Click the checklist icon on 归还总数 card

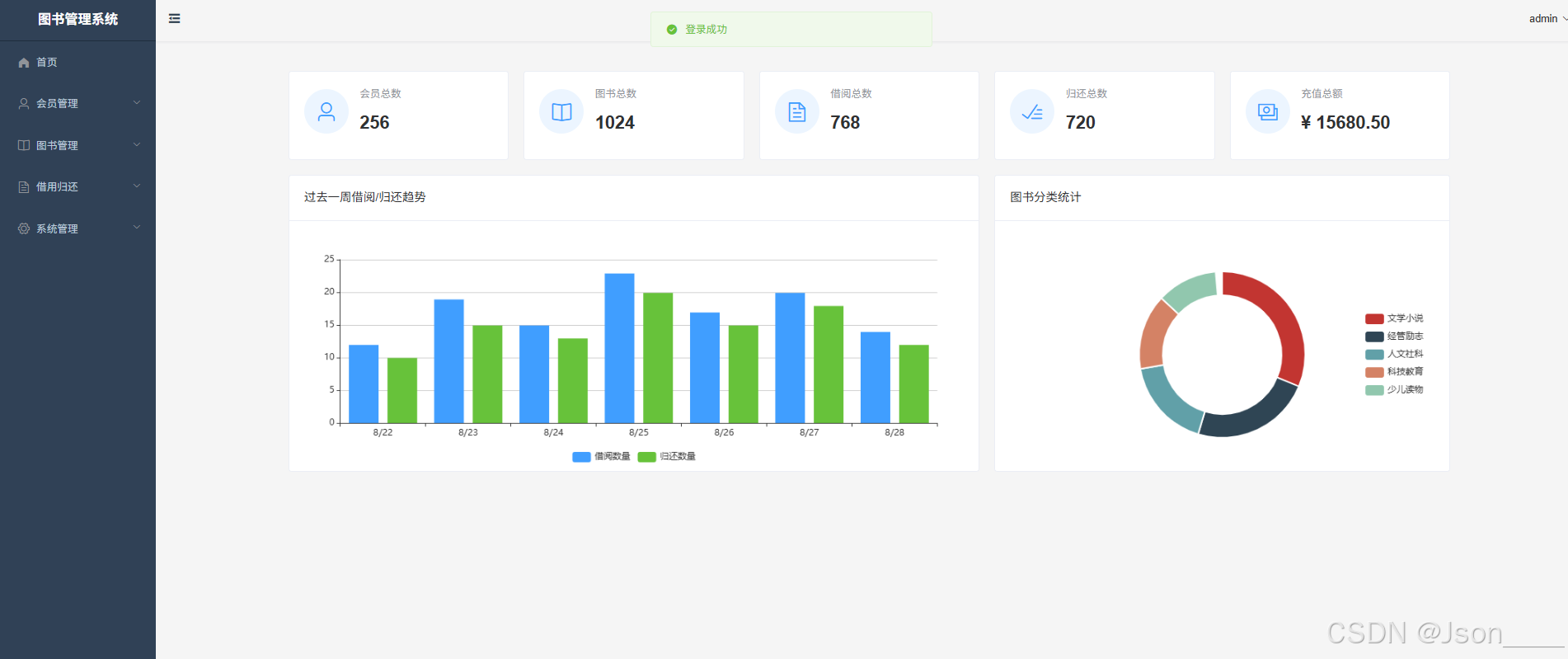[1032, 111]
